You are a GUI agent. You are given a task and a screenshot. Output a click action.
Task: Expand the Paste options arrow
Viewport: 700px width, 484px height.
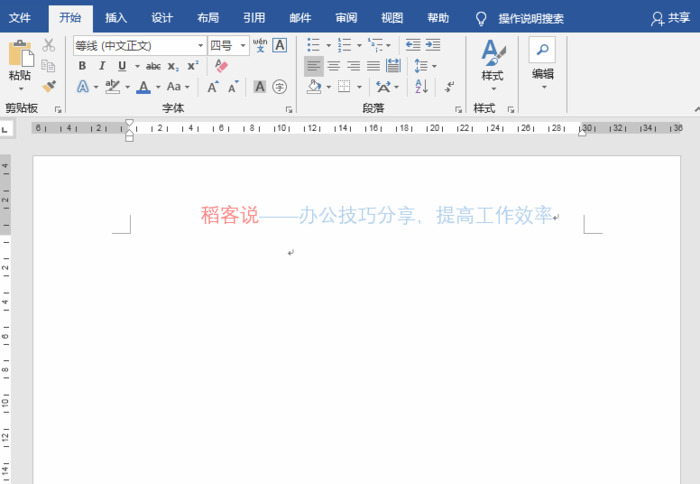coord(21,89)
